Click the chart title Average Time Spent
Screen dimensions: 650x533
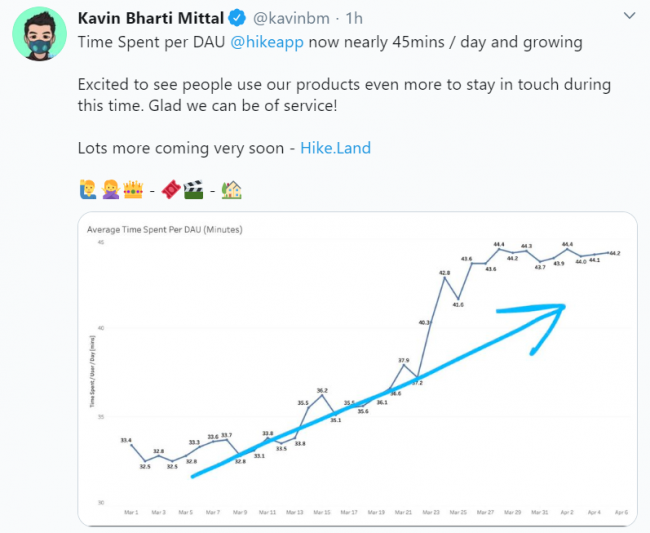[165, 230]
